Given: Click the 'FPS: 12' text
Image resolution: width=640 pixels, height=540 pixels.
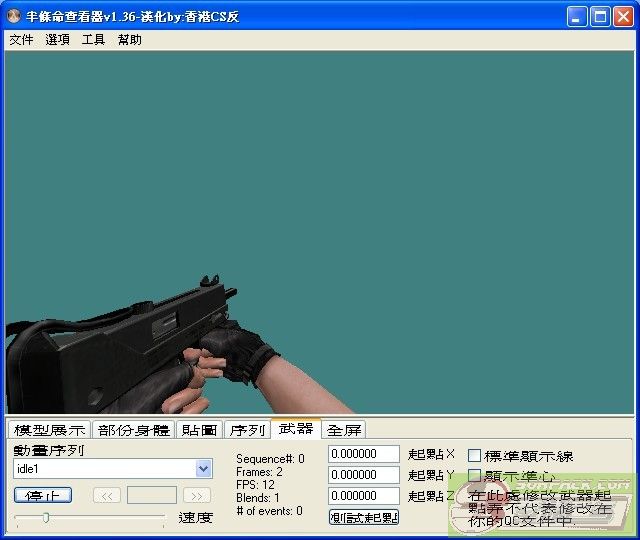Looking at the screenshot, I should [x=255, y=485].
